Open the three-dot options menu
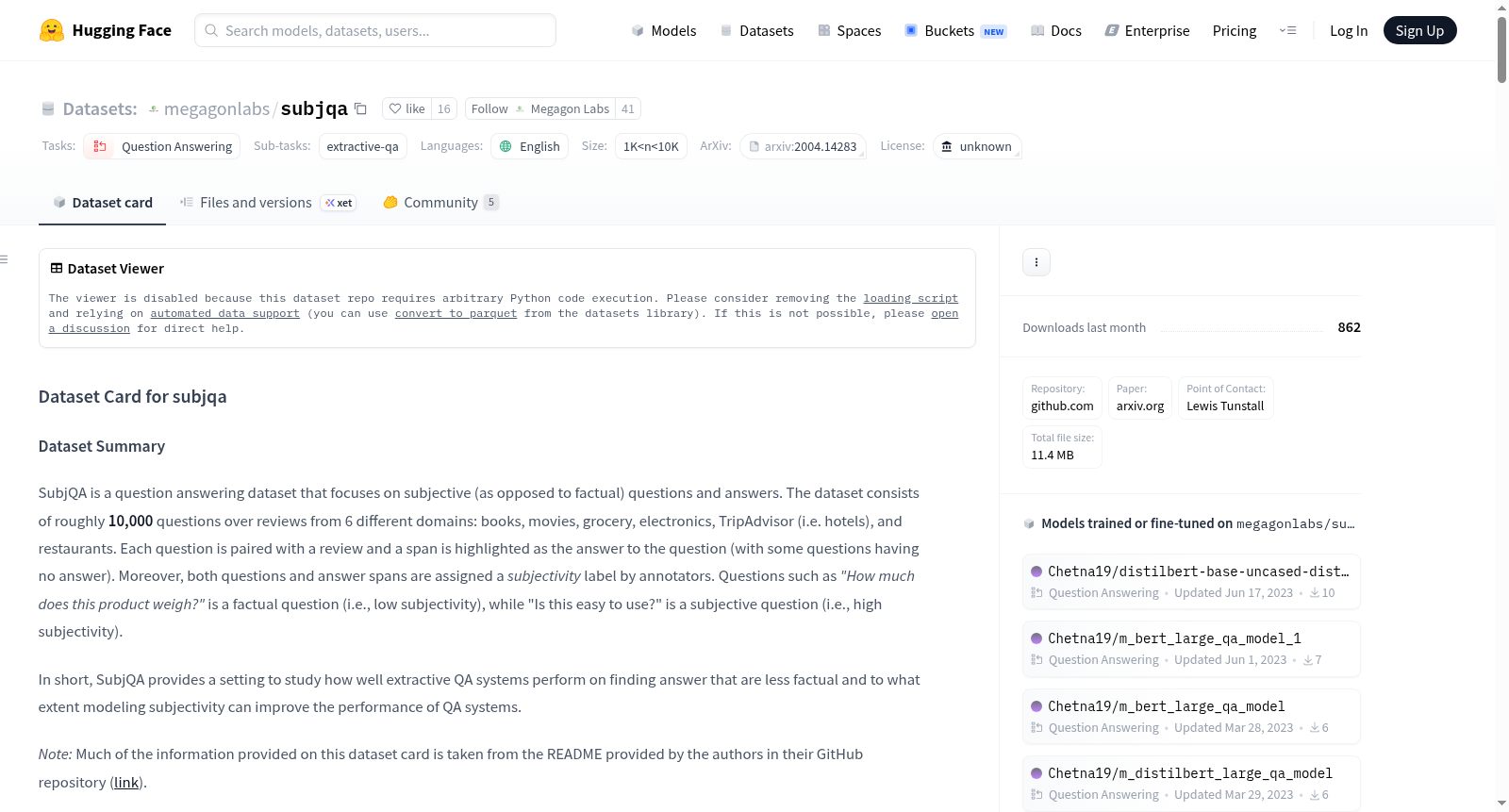The image size is (1509, 812). (x=1036, y=262)
